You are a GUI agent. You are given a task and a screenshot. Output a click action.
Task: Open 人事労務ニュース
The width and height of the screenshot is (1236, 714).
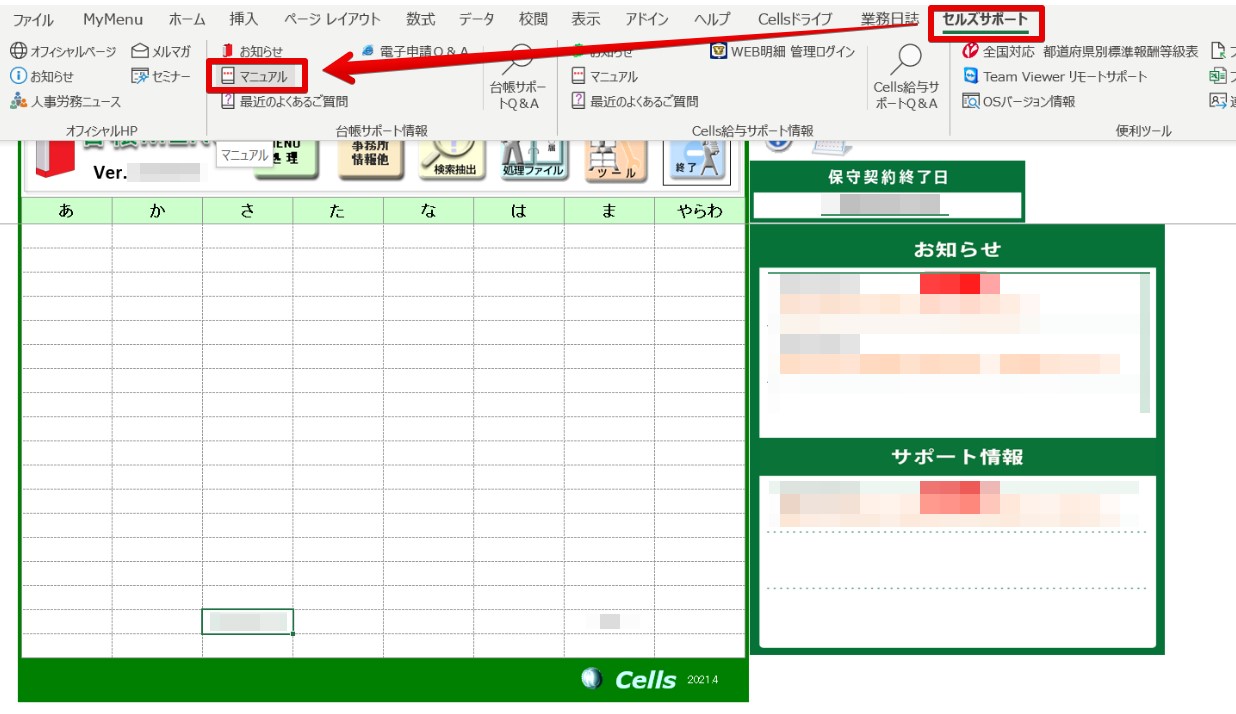coord(65,101)
